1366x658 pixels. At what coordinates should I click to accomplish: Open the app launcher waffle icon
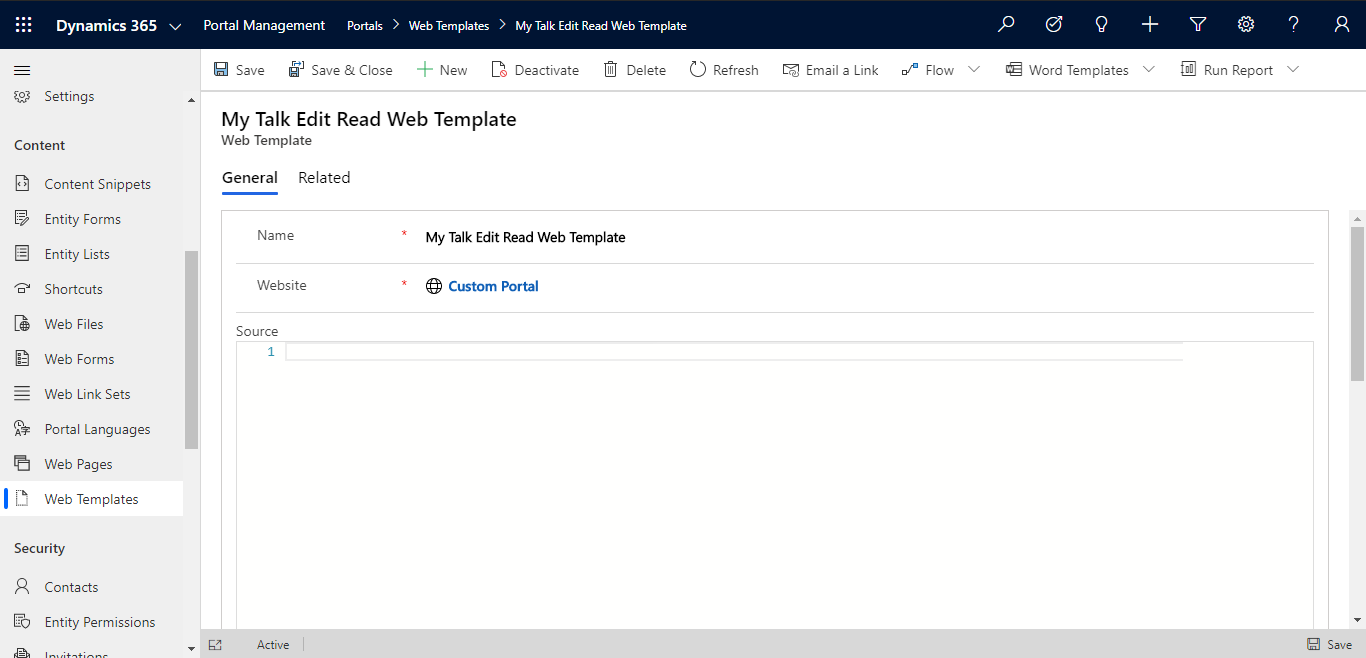[23, 24]
